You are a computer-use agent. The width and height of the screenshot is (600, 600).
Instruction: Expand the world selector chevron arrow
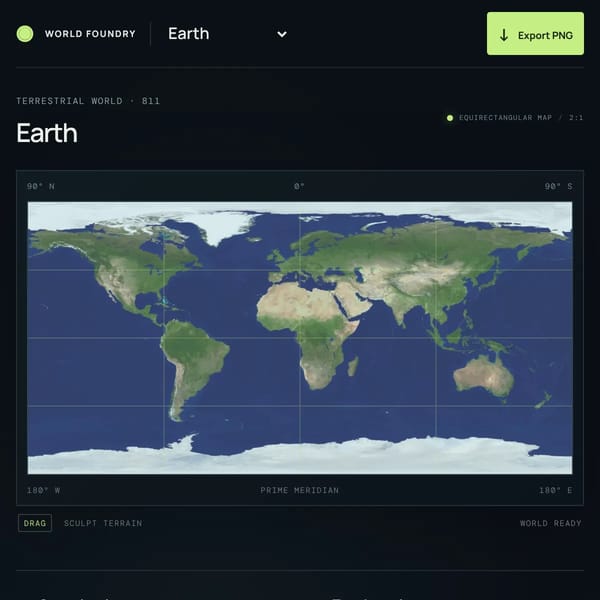point(282,34)
